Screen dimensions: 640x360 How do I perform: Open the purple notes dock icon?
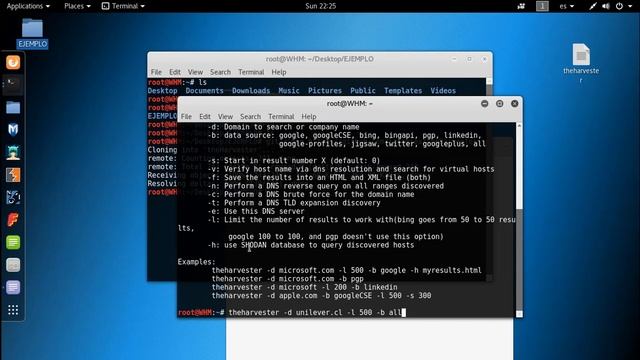point(13,287)
